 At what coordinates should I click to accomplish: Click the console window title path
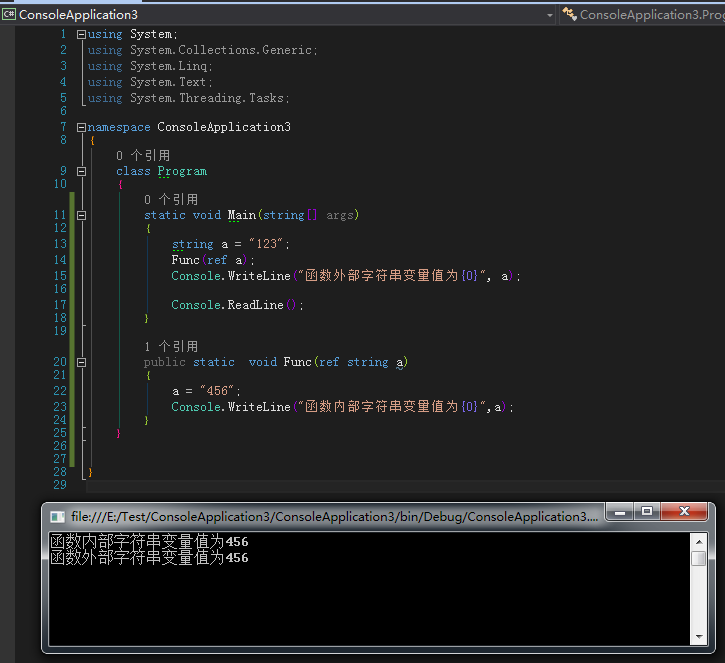335,516
